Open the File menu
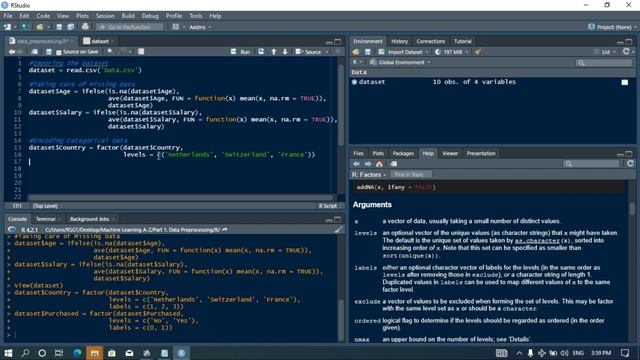 (8, 16)
